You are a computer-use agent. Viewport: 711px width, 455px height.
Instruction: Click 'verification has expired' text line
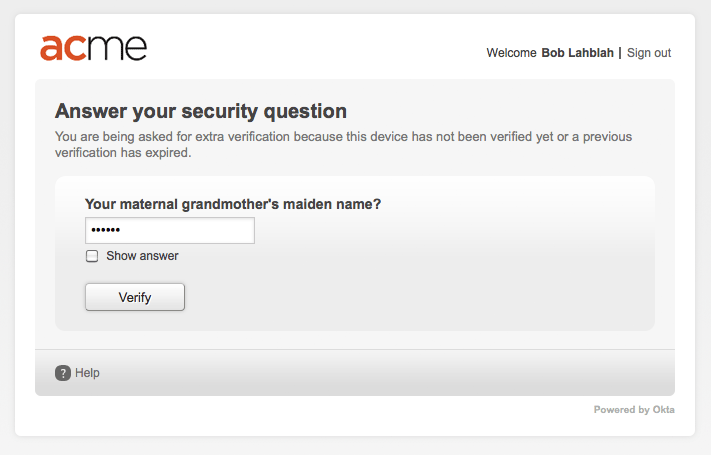tap(123, 154)
